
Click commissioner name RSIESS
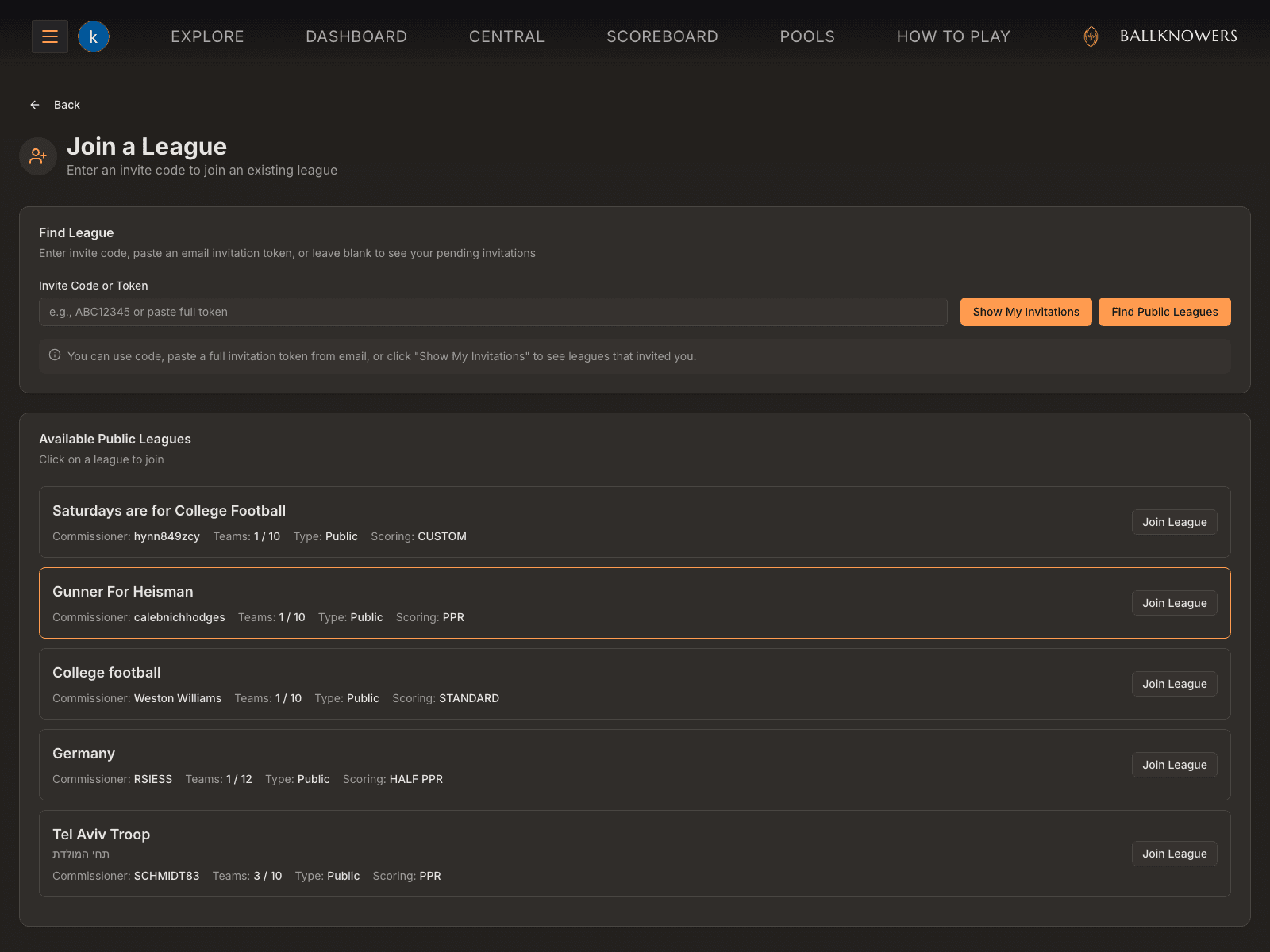coord(153,779)
